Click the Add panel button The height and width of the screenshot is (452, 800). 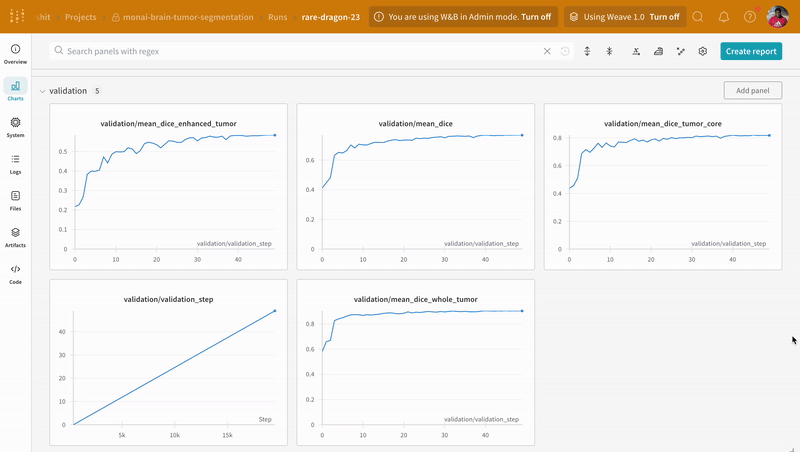tap(752, 91)
